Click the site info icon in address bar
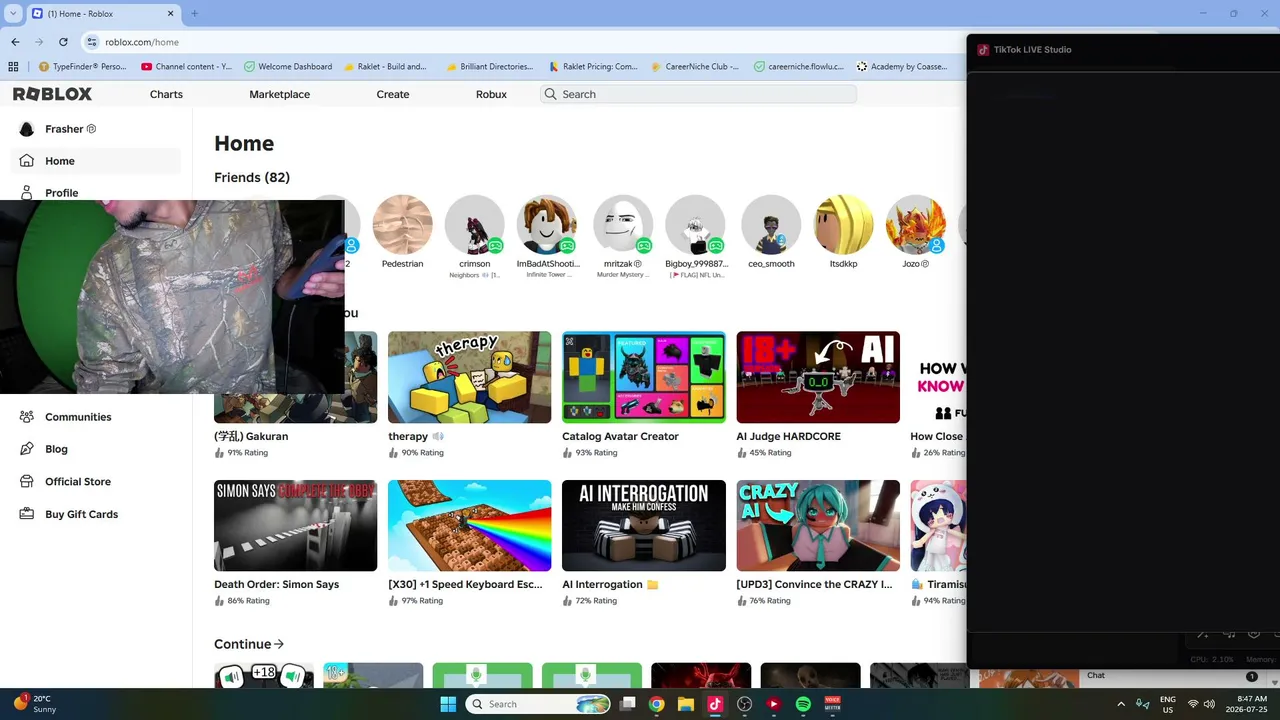Viewport: 1280px width, 720px height. point(92,42)
